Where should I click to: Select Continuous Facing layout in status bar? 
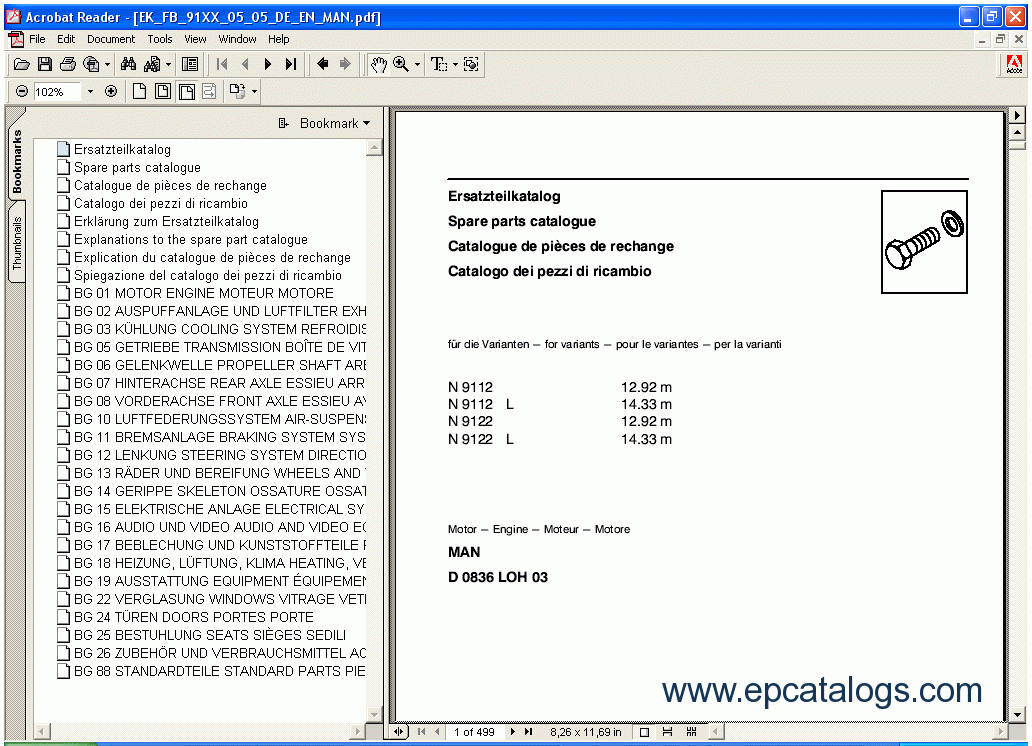coord(691,732)
